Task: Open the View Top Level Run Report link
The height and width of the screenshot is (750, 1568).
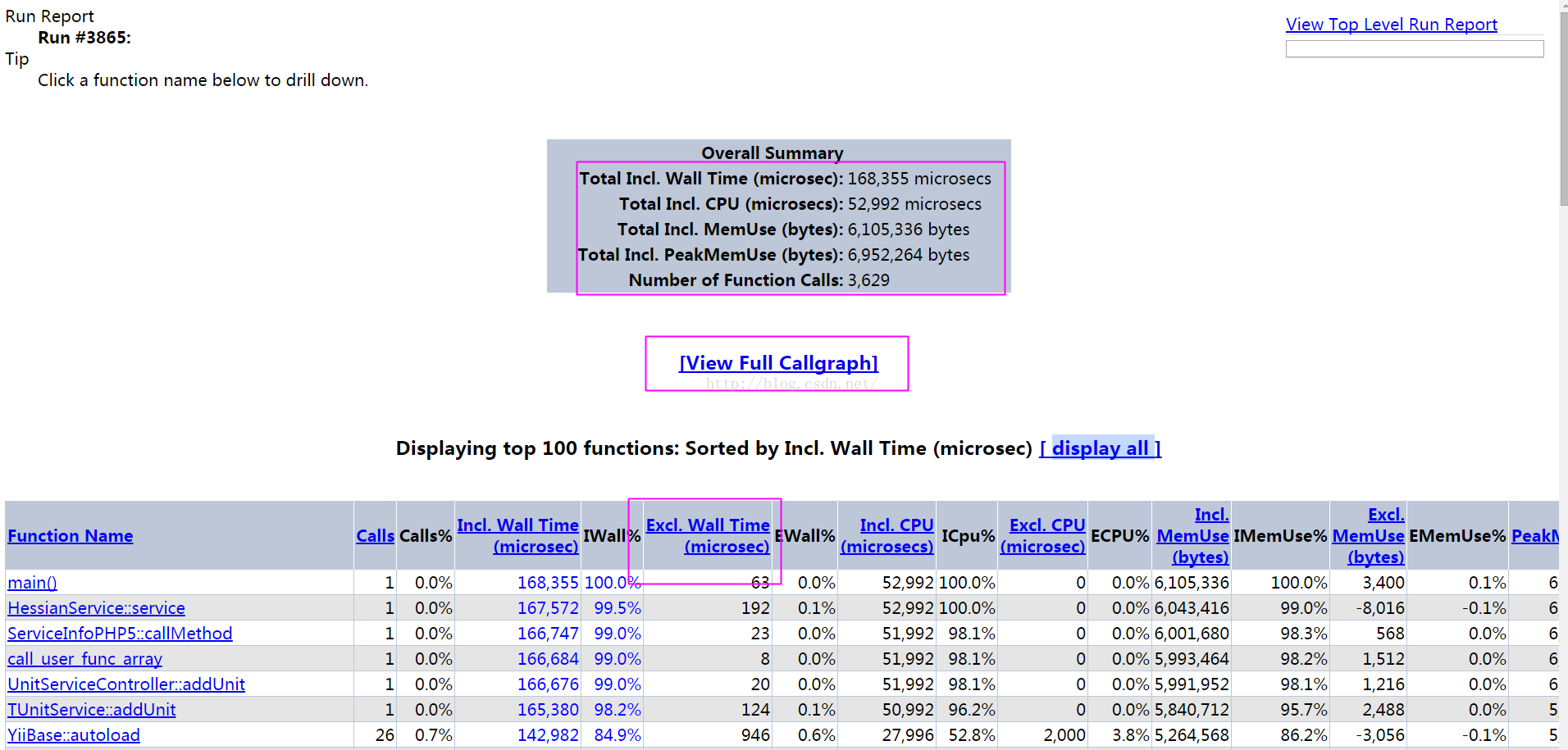Action: tap(1391, 25)
